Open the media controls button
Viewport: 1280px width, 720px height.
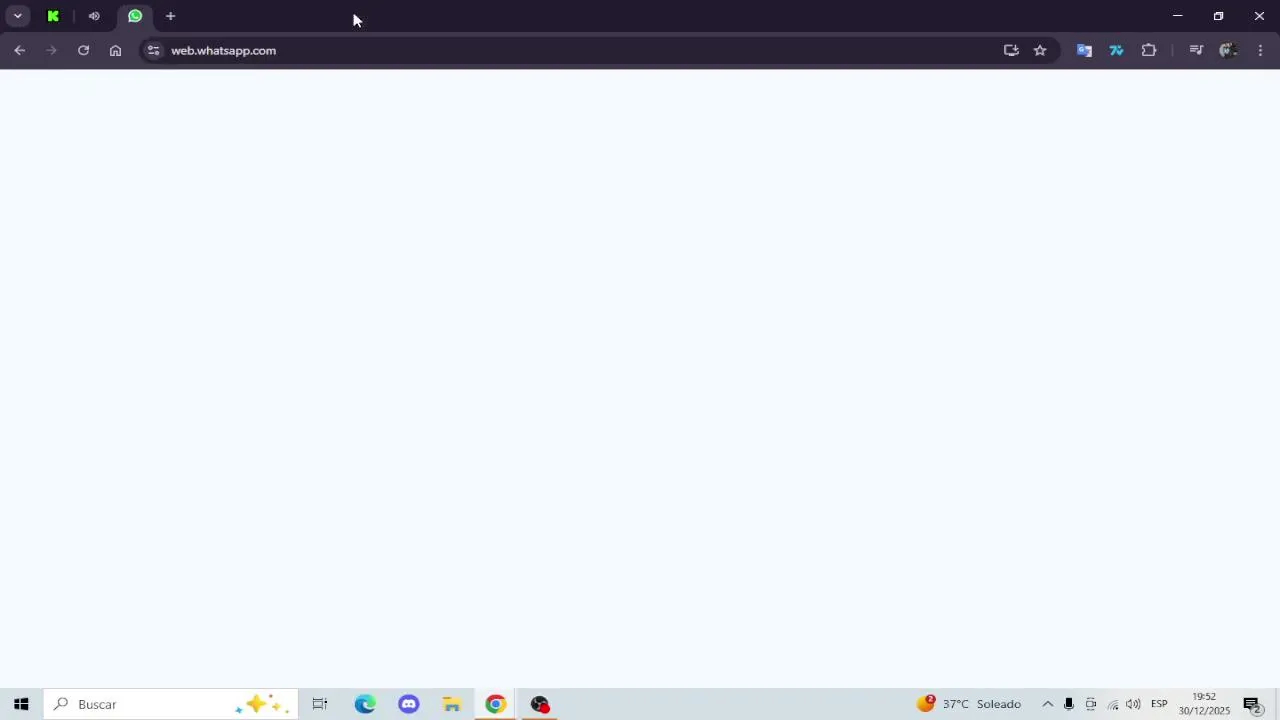[x=1196, y=50]
